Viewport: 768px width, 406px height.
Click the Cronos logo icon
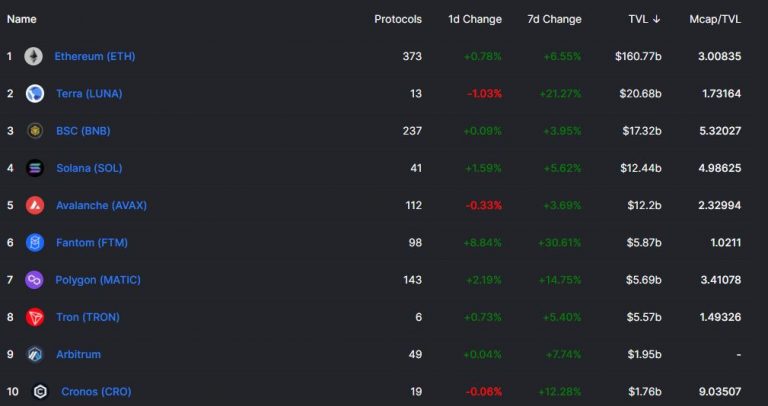(x=40, y=391)
